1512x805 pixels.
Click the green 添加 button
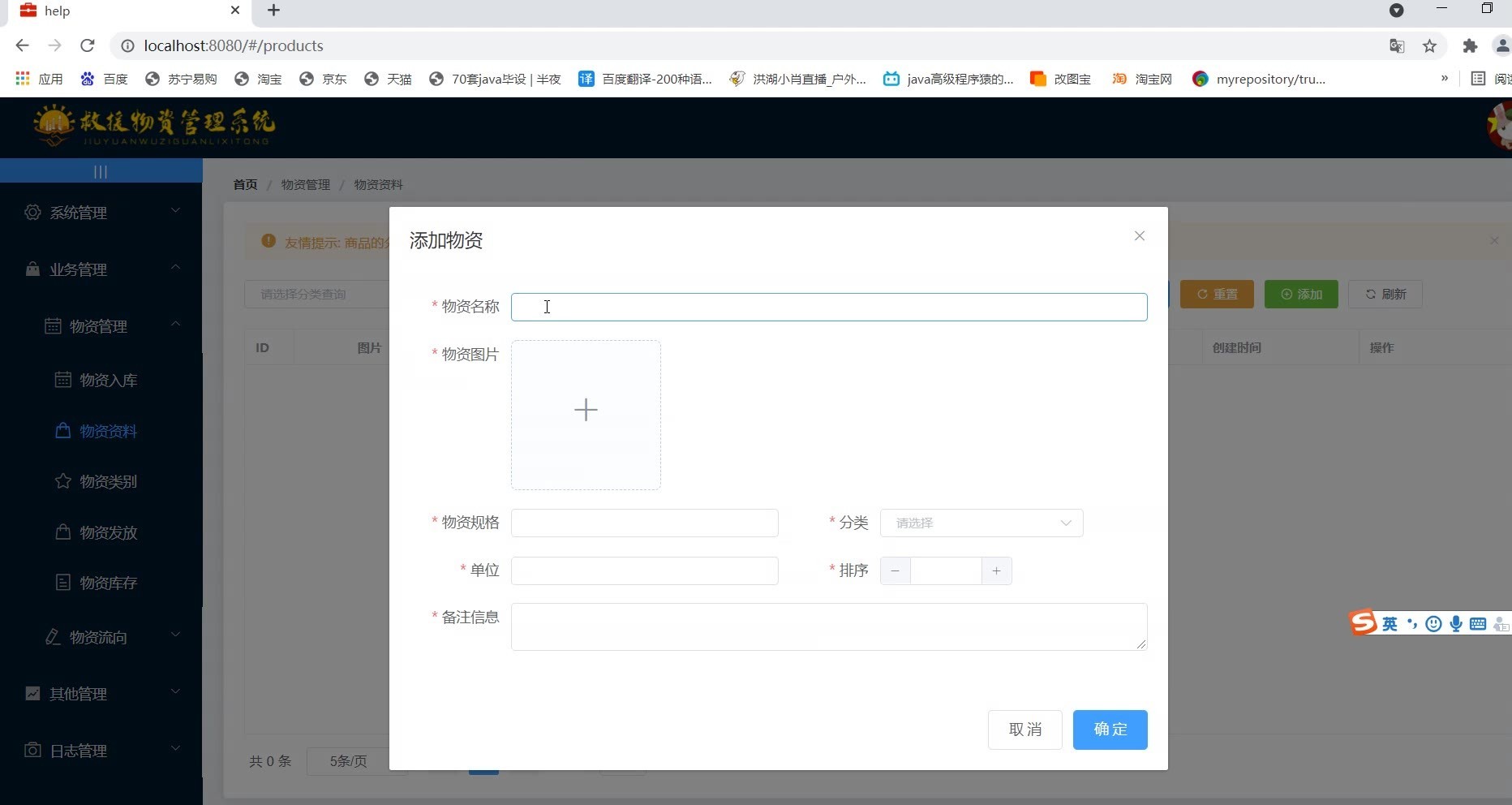click(1301, 294)
